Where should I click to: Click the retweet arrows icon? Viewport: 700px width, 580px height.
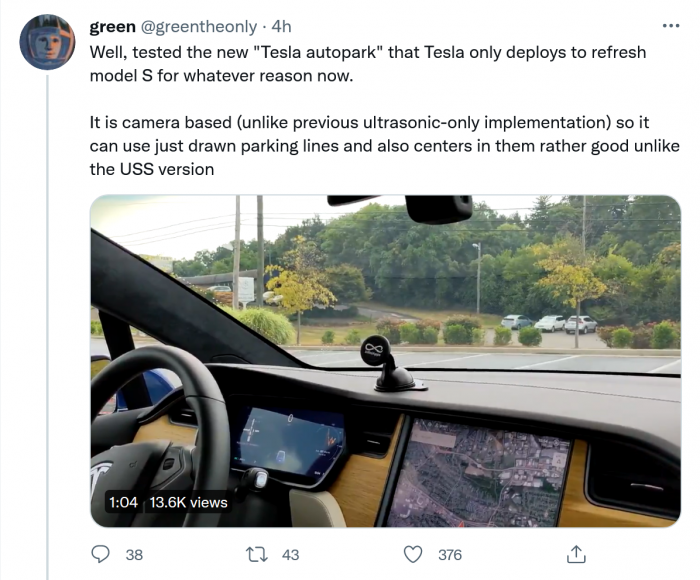click(x=257, y=553)
